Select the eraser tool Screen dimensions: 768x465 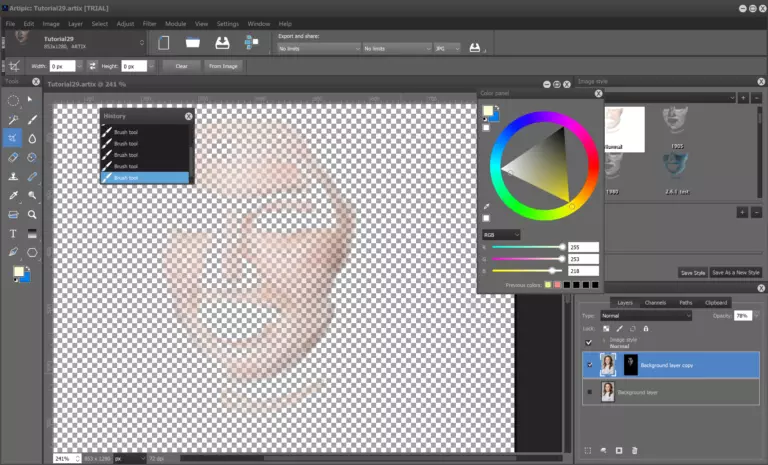click(x=13, y=157)
